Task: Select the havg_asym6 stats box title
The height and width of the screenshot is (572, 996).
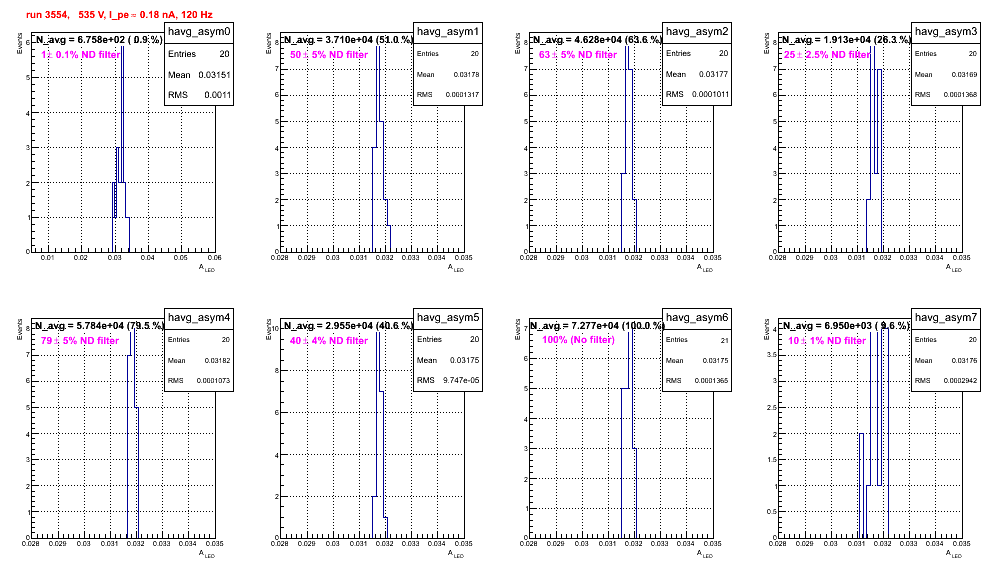Action: pos(697,317)
